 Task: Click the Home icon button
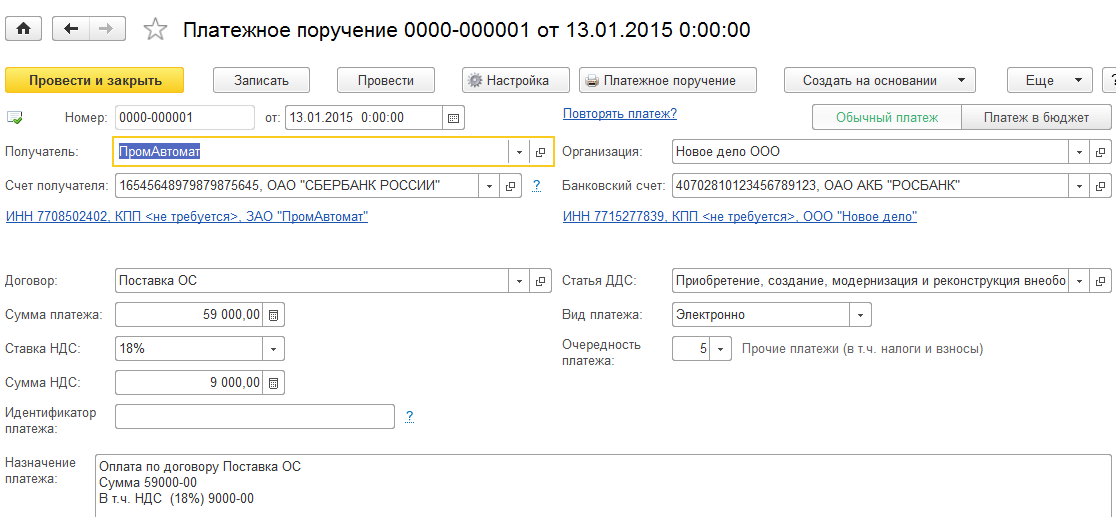point(23,29)
